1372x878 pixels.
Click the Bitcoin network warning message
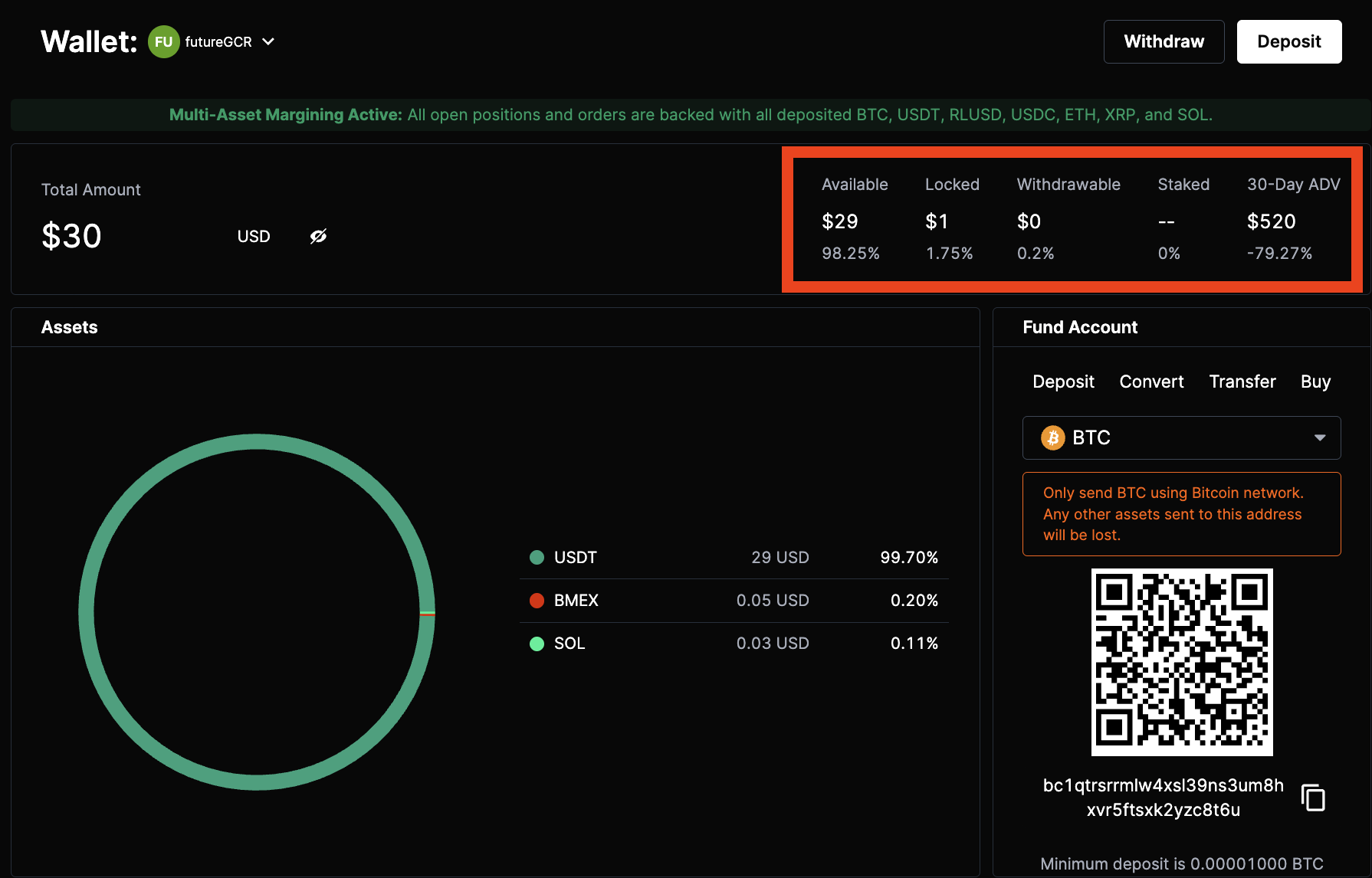click(x=1181, y=514)
